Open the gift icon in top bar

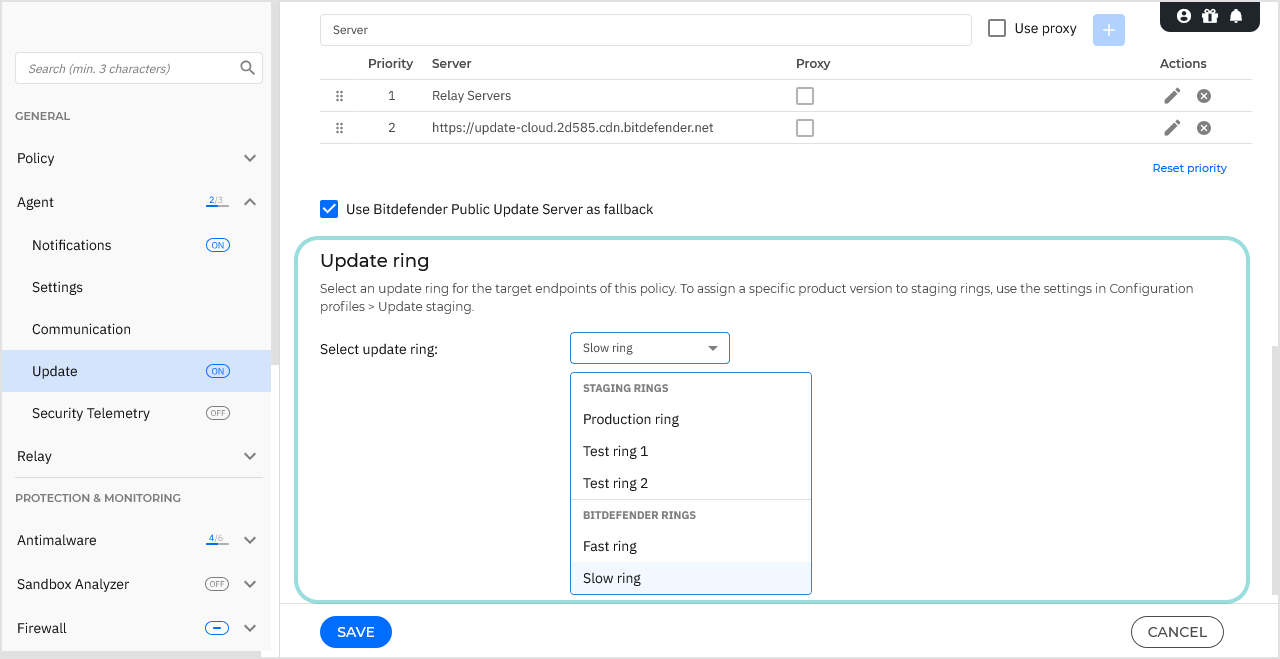coord(1210,16)
